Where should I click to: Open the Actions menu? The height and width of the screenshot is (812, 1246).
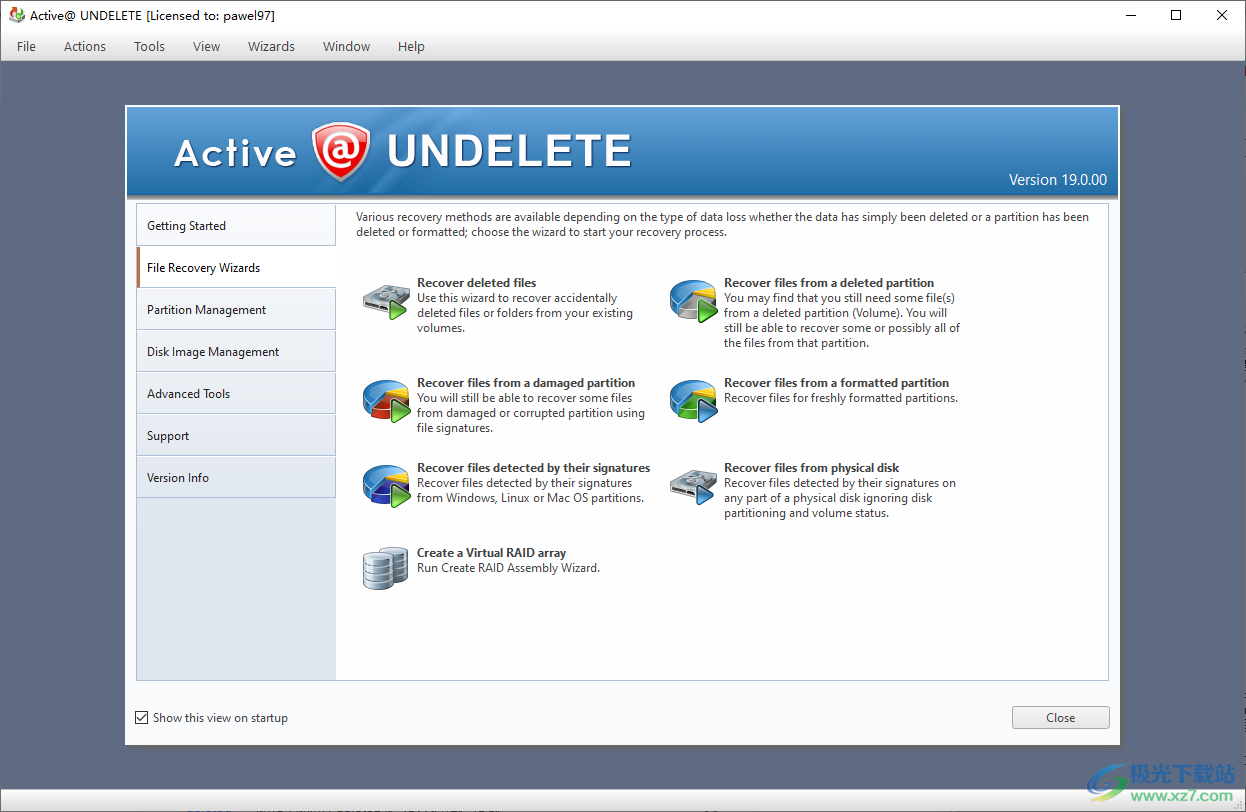tap(85, 46)
